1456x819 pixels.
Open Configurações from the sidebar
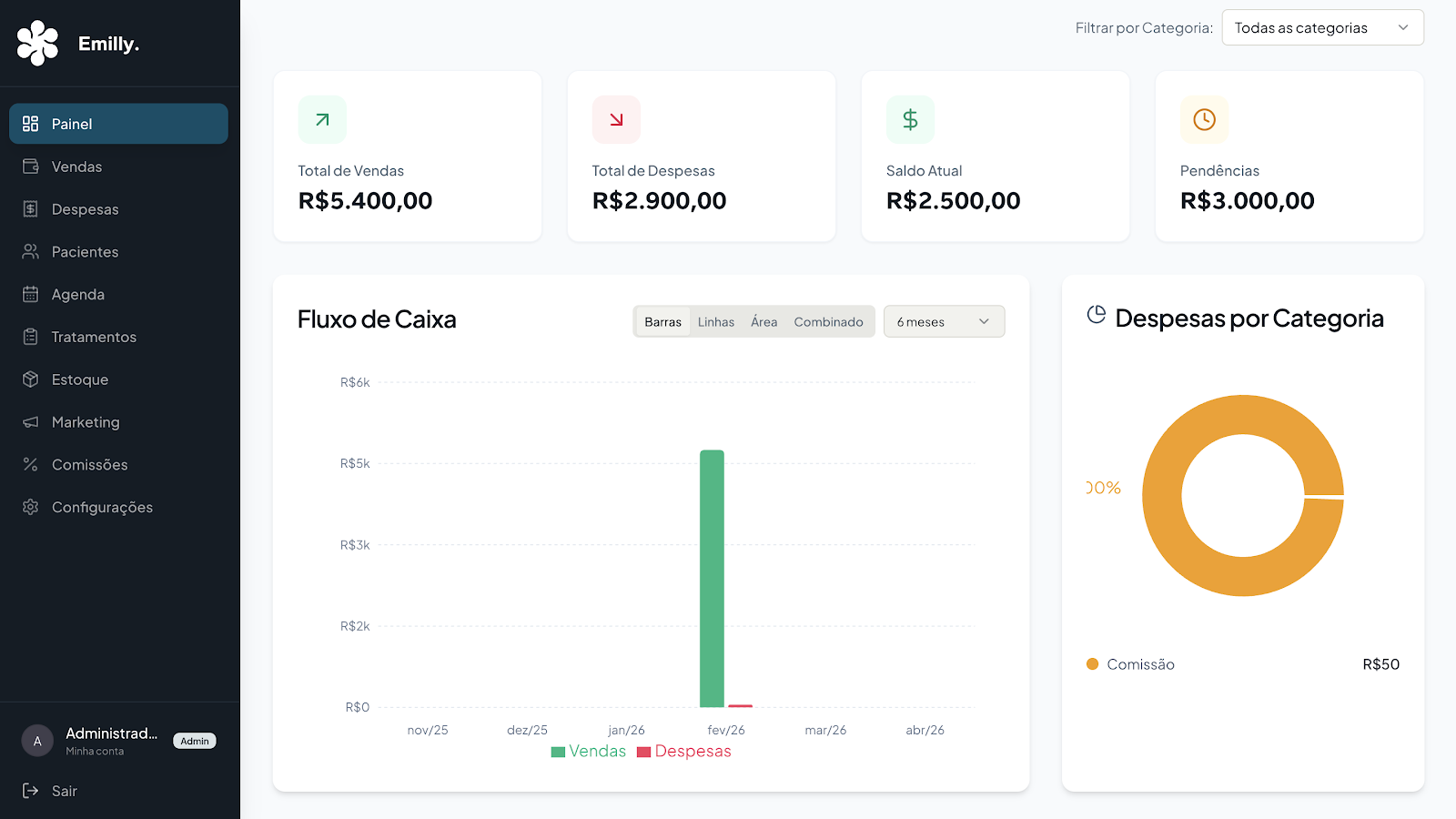click(101, 507)
